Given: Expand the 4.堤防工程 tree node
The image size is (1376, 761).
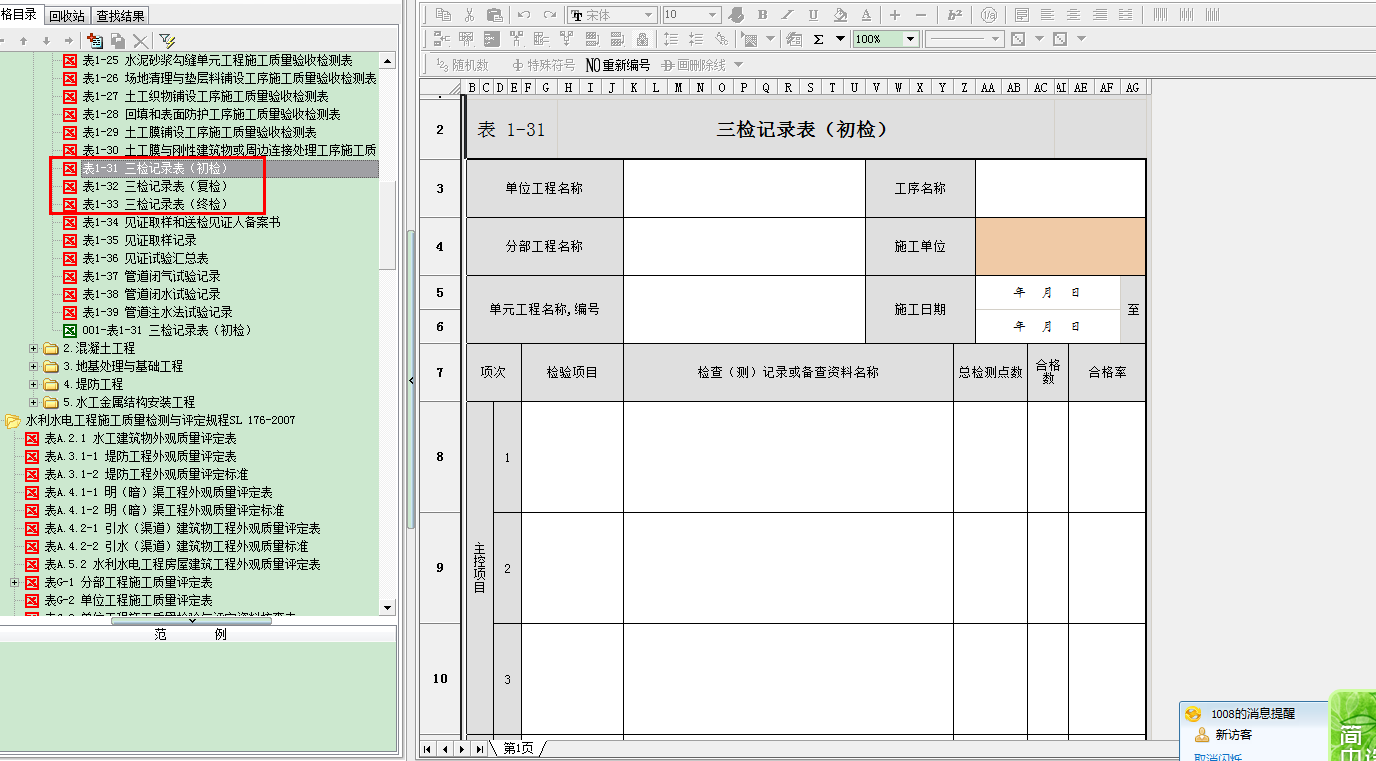Looking at the screenshot, I should (34, 384).
